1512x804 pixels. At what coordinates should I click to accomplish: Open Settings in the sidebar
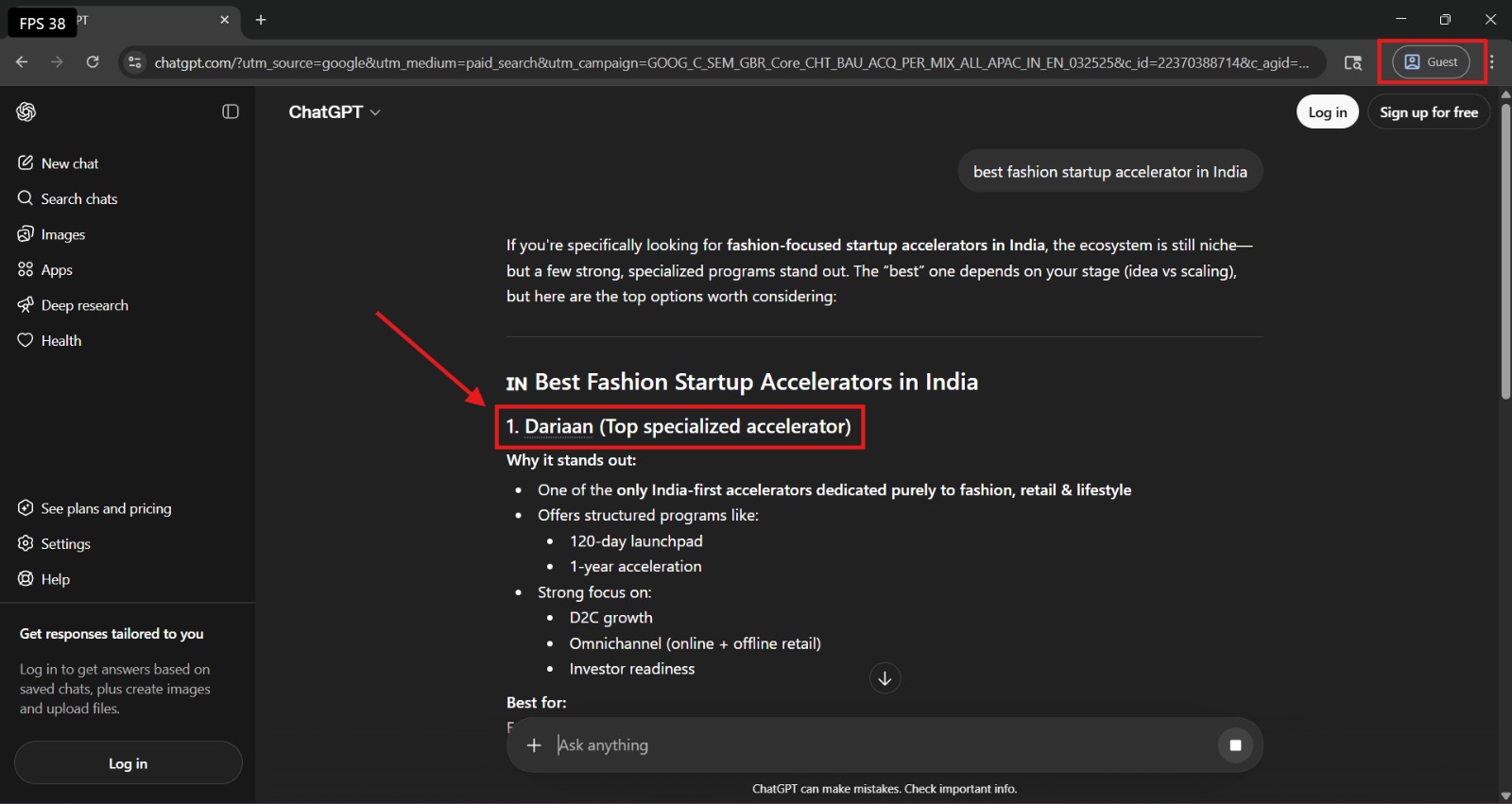point(65,544)
